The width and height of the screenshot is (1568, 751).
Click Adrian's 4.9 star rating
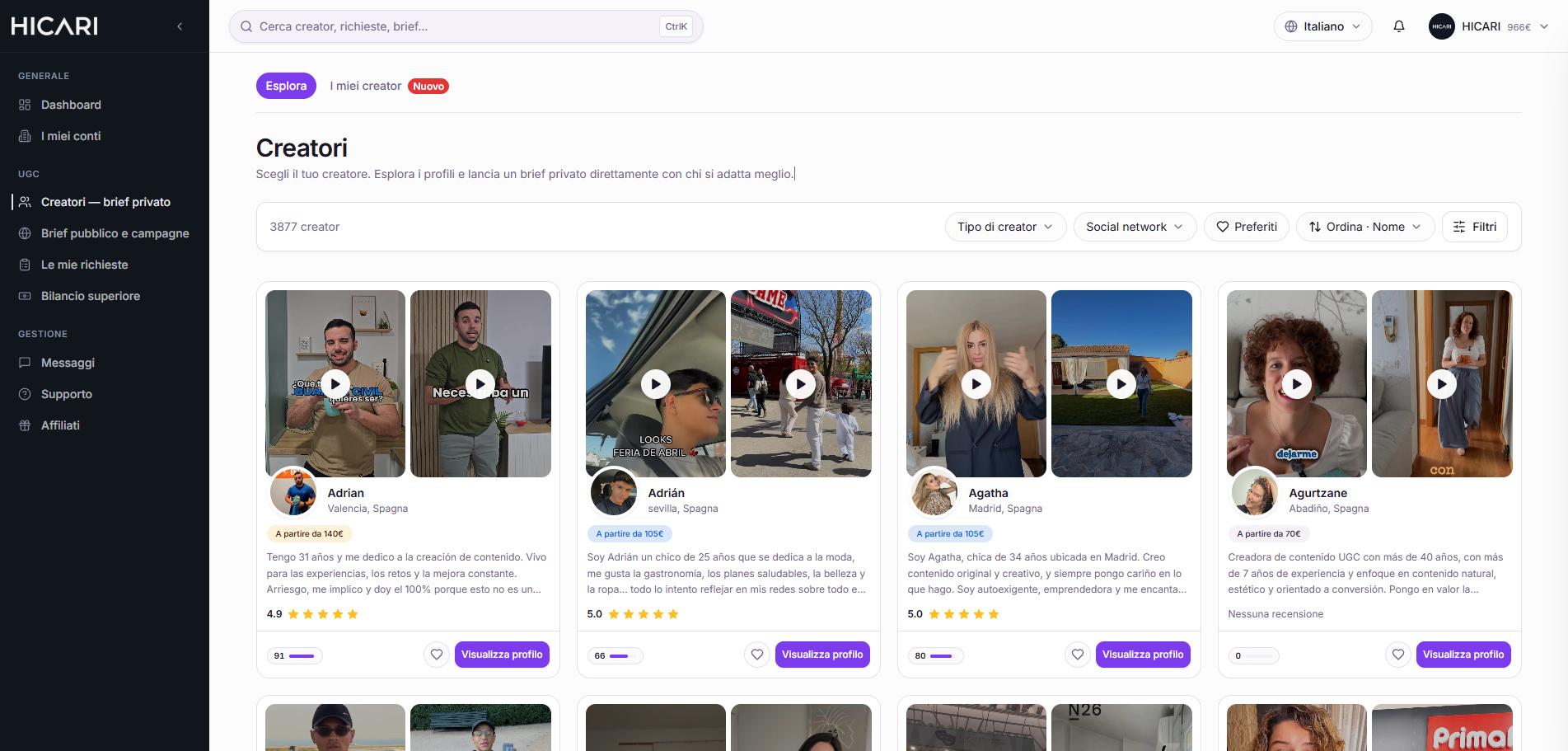click(312, 614)
